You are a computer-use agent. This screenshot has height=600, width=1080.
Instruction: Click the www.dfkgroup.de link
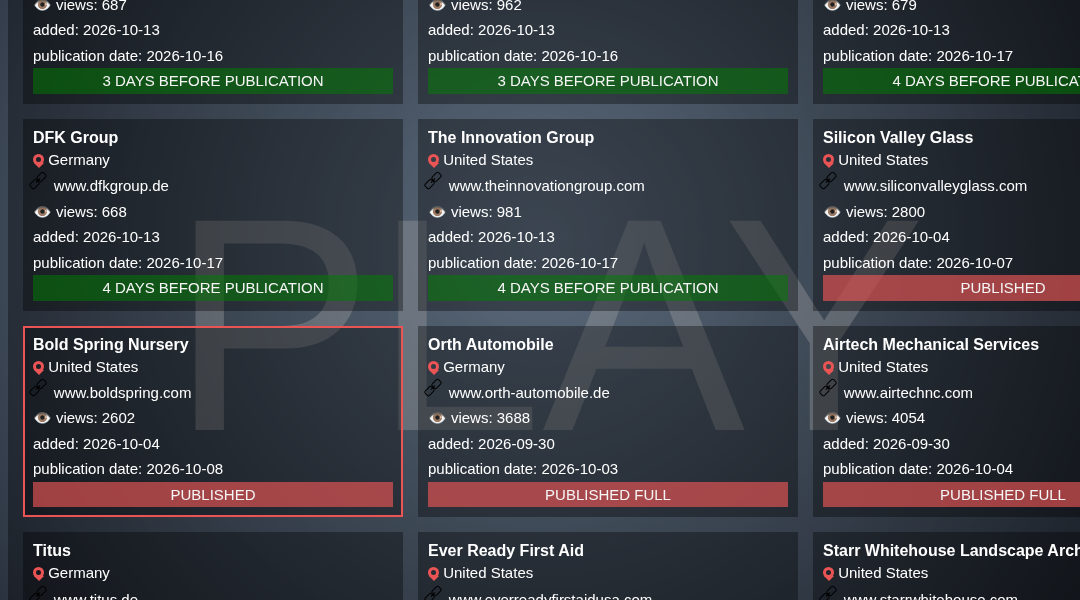(111, 186)
